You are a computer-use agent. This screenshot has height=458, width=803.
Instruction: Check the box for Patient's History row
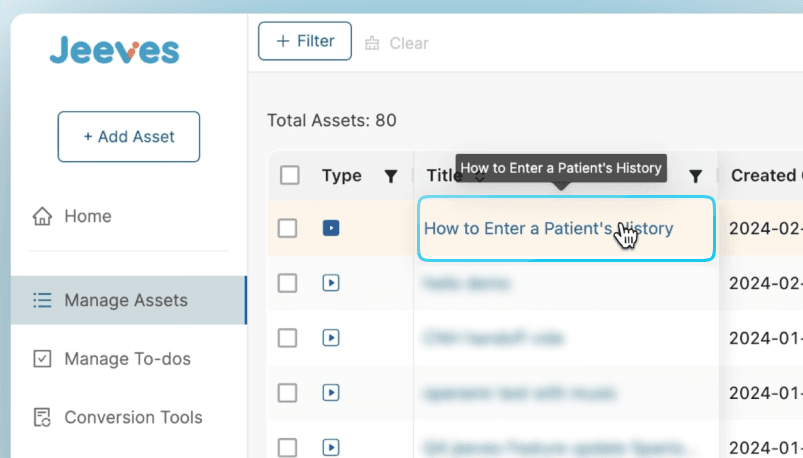[287, 228]
